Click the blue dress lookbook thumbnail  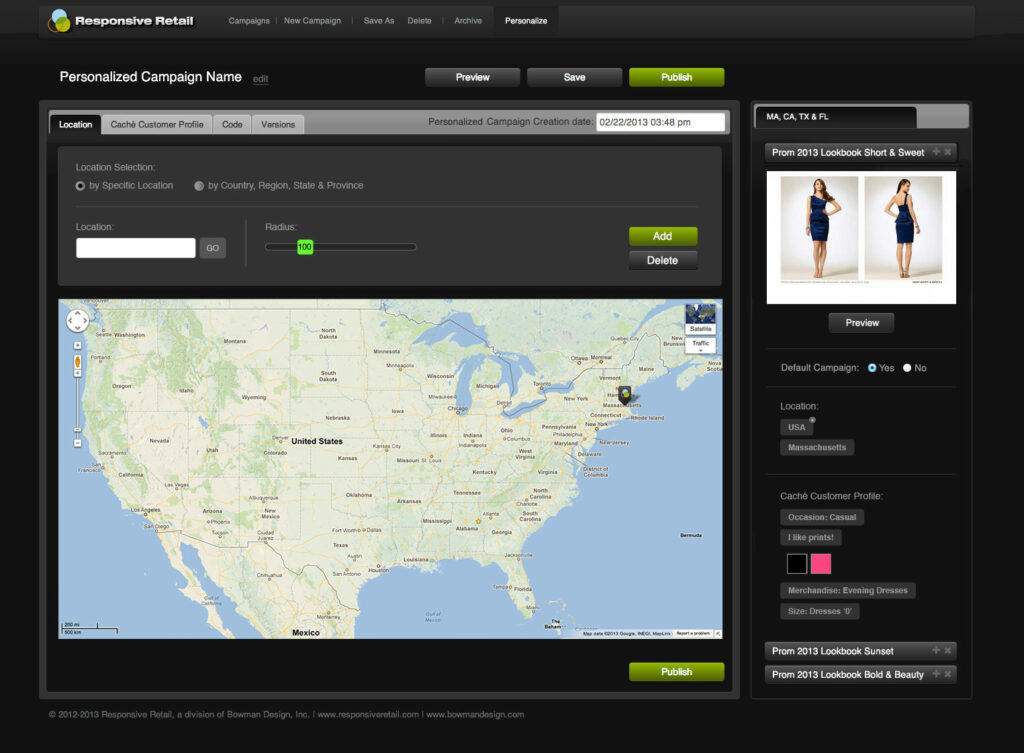[x=861, y=237]
